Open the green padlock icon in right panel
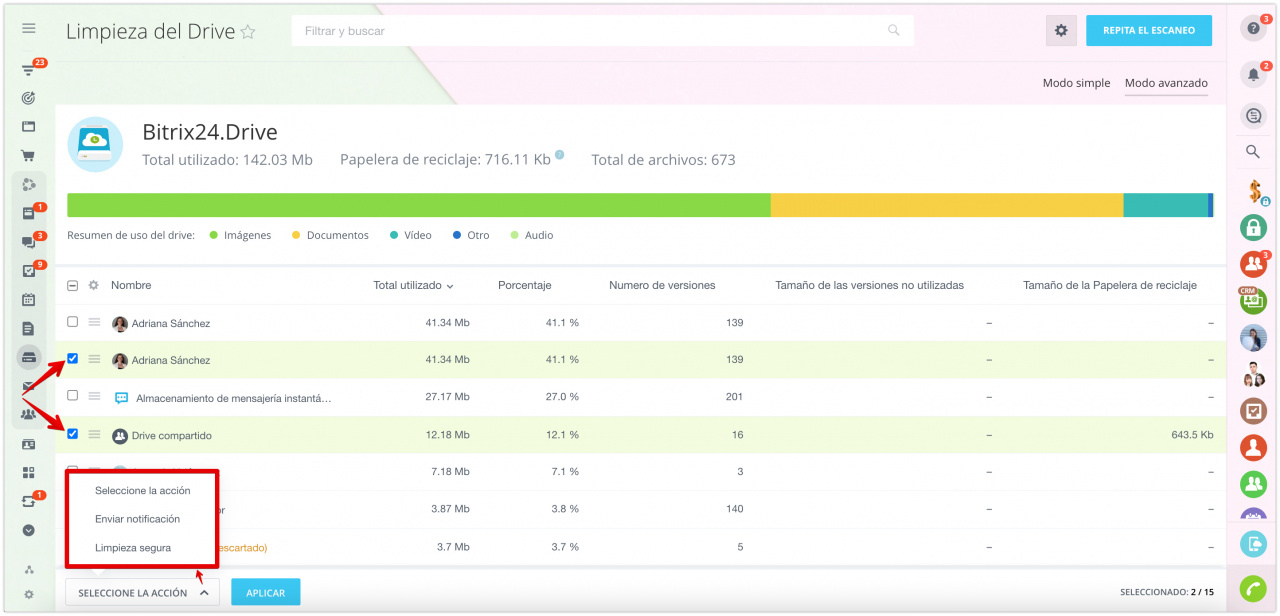Screen dimensions: 1280x616 click(x=1253, y=227)
